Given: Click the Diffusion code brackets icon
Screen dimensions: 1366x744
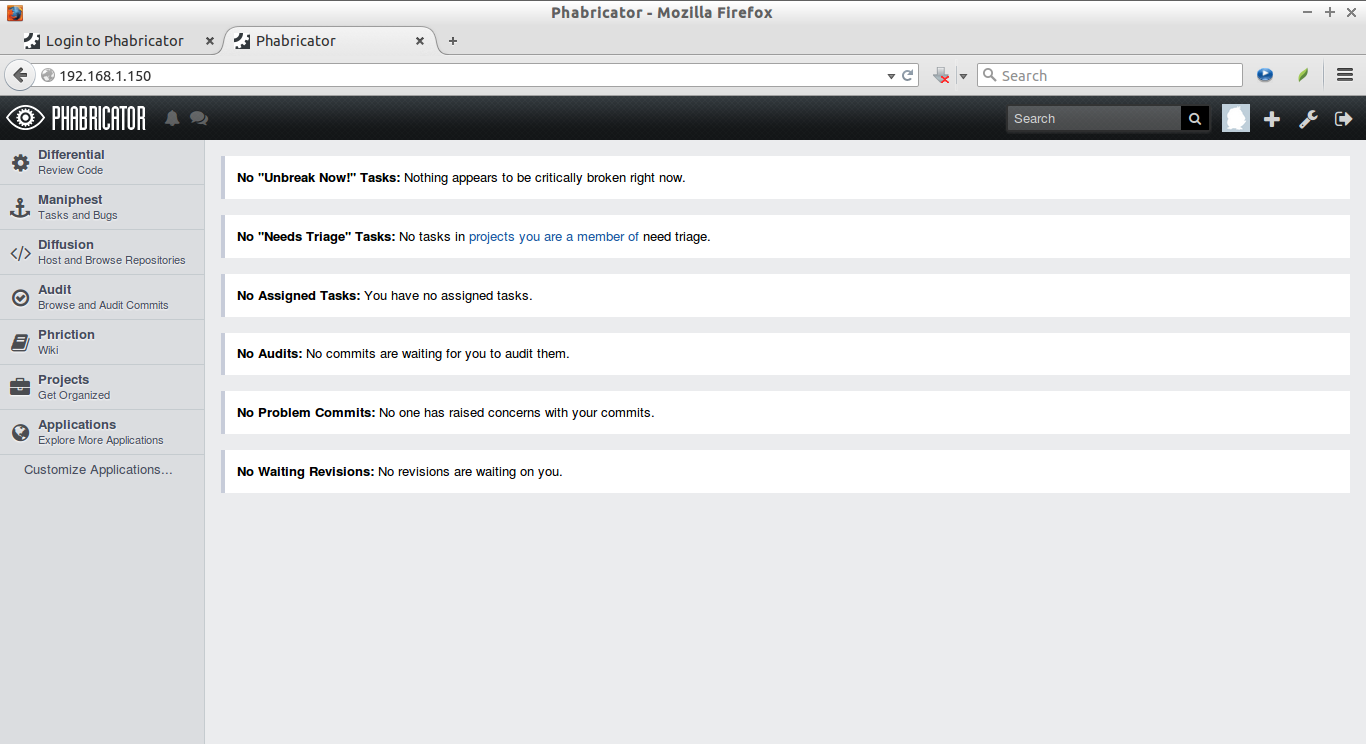Looking at the screenshot, I should tap(20, 252).
